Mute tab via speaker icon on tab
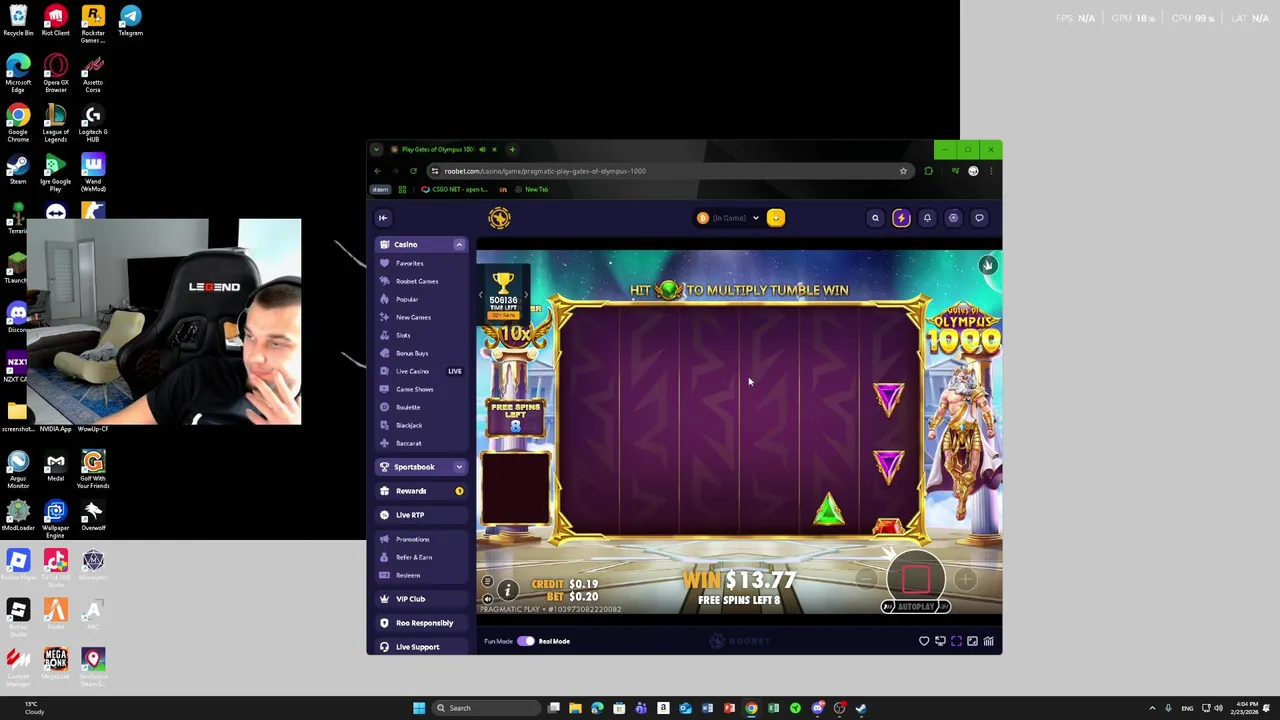The height and width of the screenshot is (720, 1280). pos(482,150)
